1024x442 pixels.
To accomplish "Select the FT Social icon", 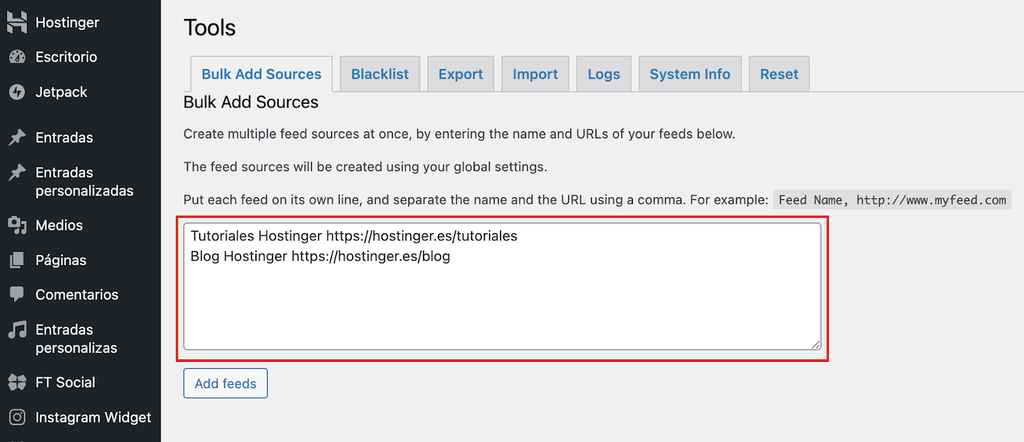I will pos(16,382).
